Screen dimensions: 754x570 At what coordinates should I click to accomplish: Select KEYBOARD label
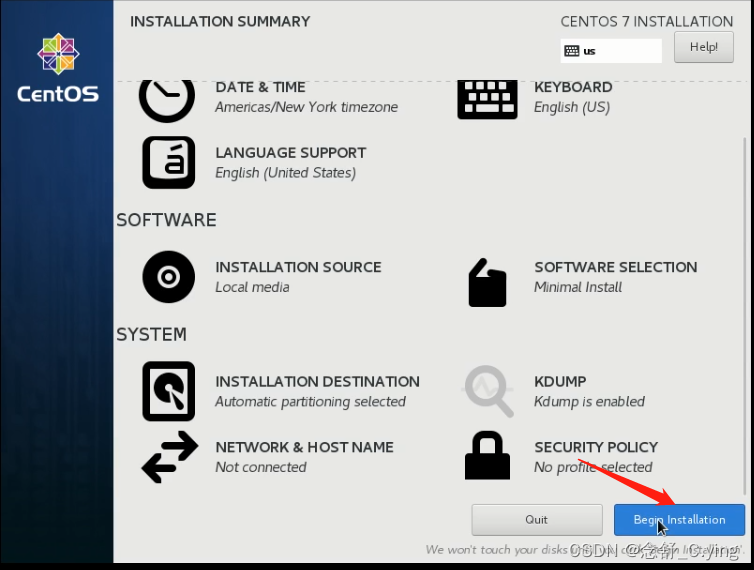pyautogui.click(x=573, y=87)
